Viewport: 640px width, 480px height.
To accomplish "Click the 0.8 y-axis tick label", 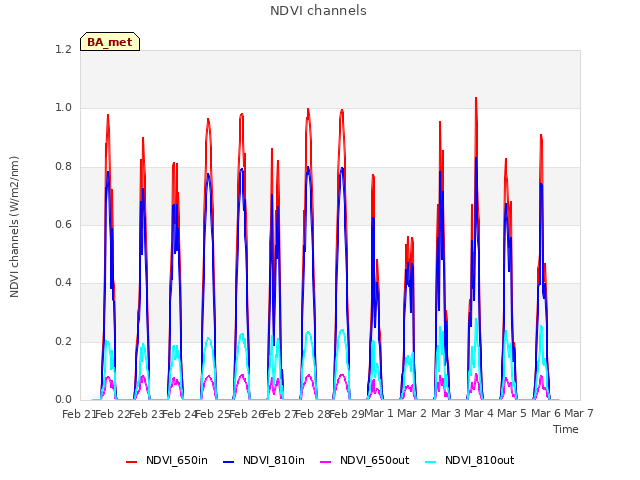I will point(63,167).
